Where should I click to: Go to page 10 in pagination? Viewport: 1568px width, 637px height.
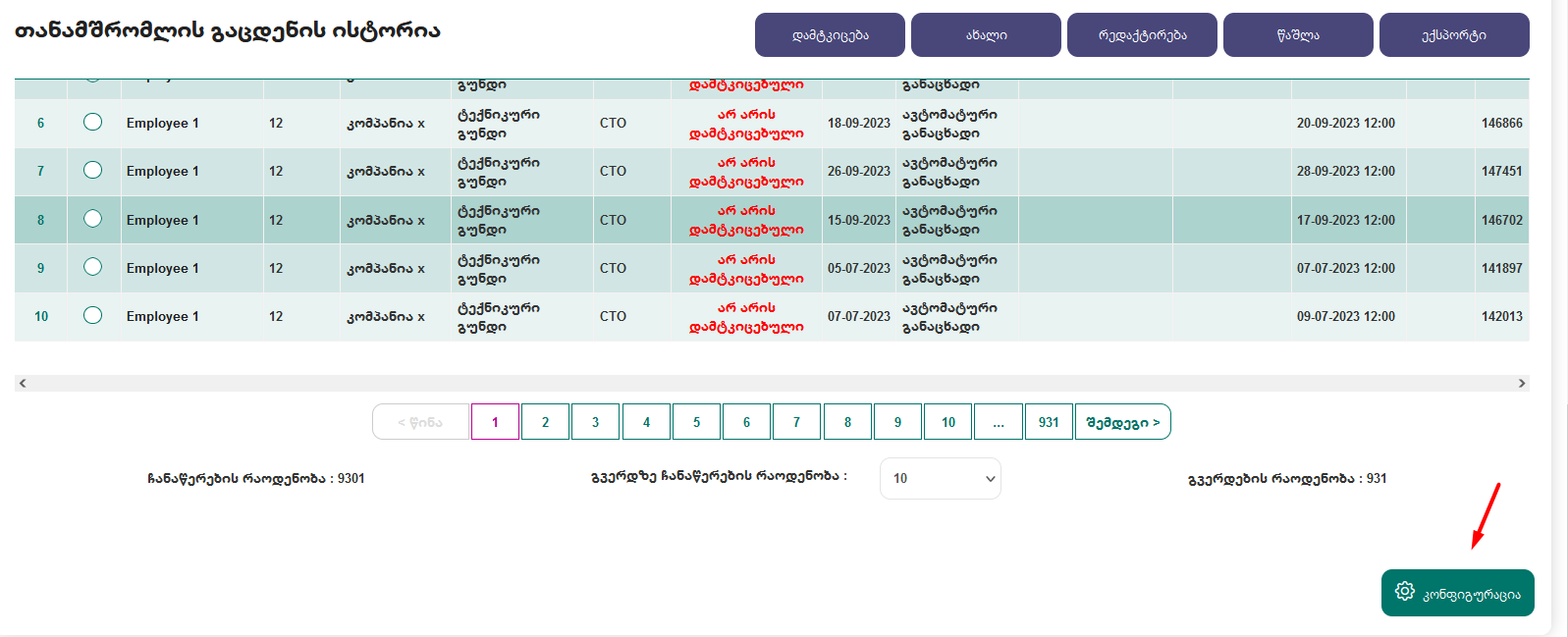(x=948, y=422)
